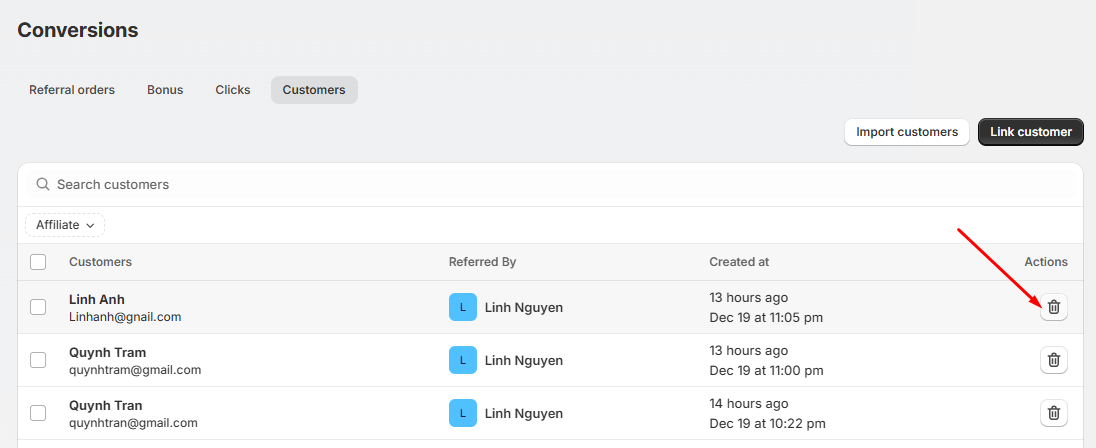This screenshot has width=1096, height=448.
Task: Go to the Clicks tab
Action: [x=233, y=90]
